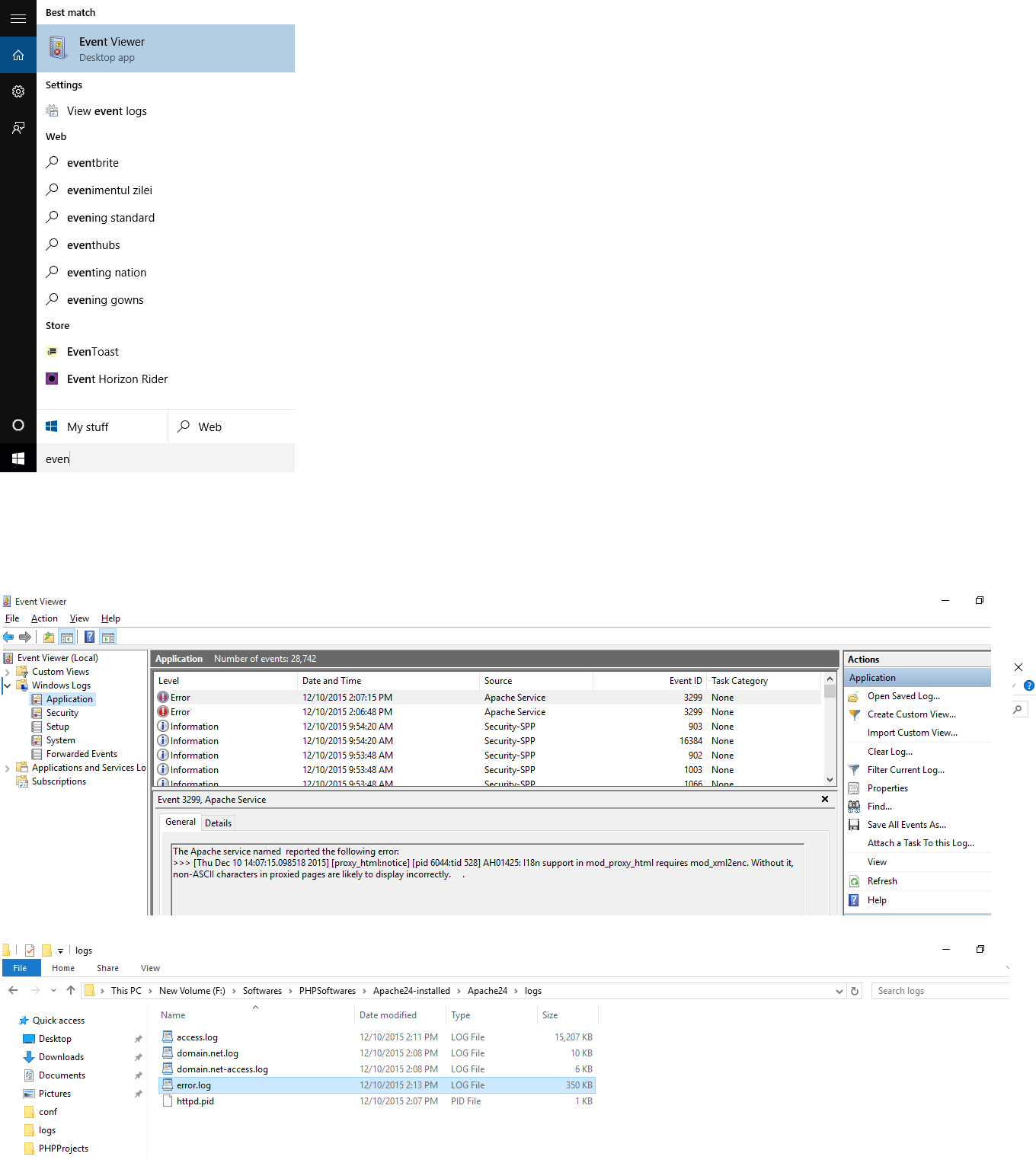The width and height of the screenshot is (1036, 1163).
Task: Open Event Viewer Help via toolbar icon
Action: 89,637
